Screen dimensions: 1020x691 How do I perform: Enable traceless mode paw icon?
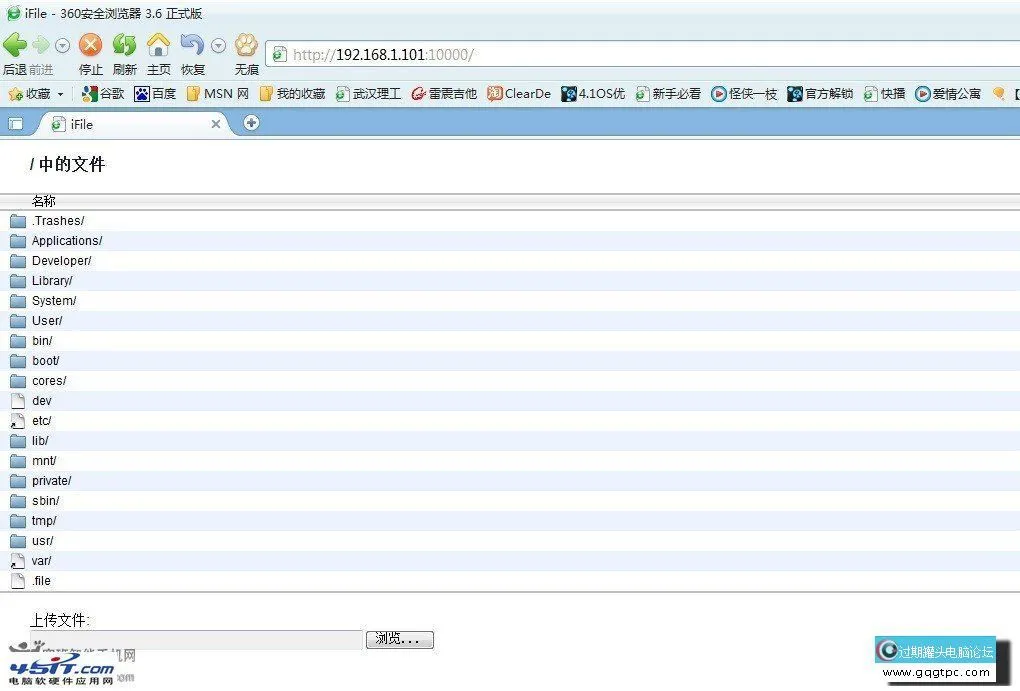coord(246,45)
